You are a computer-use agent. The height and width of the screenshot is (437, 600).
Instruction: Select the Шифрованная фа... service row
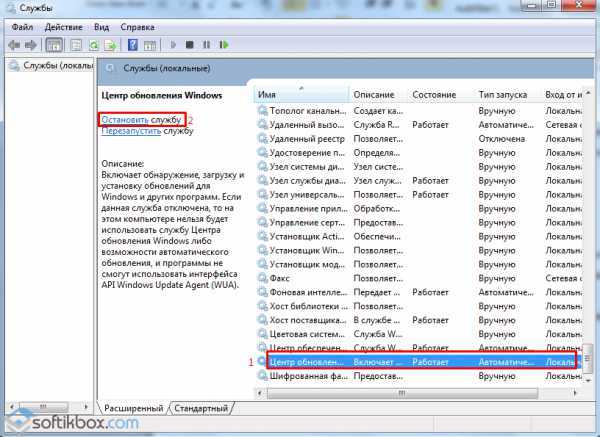[420, 376]
